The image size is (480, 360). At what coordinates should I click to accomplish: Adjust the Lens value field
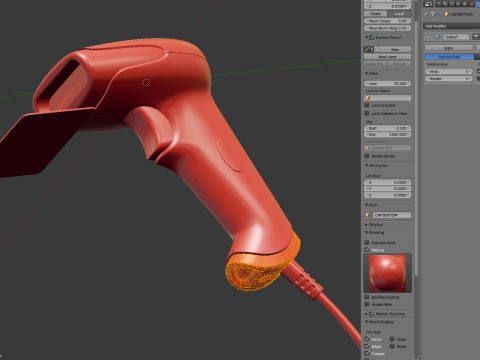click(388, 83)
